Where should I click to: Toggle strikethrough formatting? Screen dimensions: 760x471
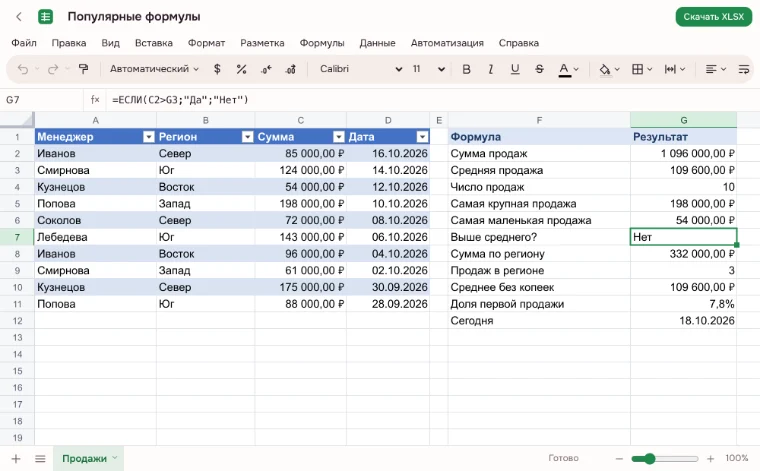539,69
